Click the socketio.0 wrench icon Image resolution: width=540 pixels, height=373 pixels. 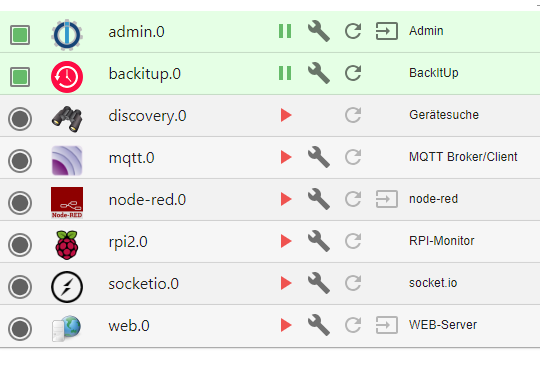(319, 283)
